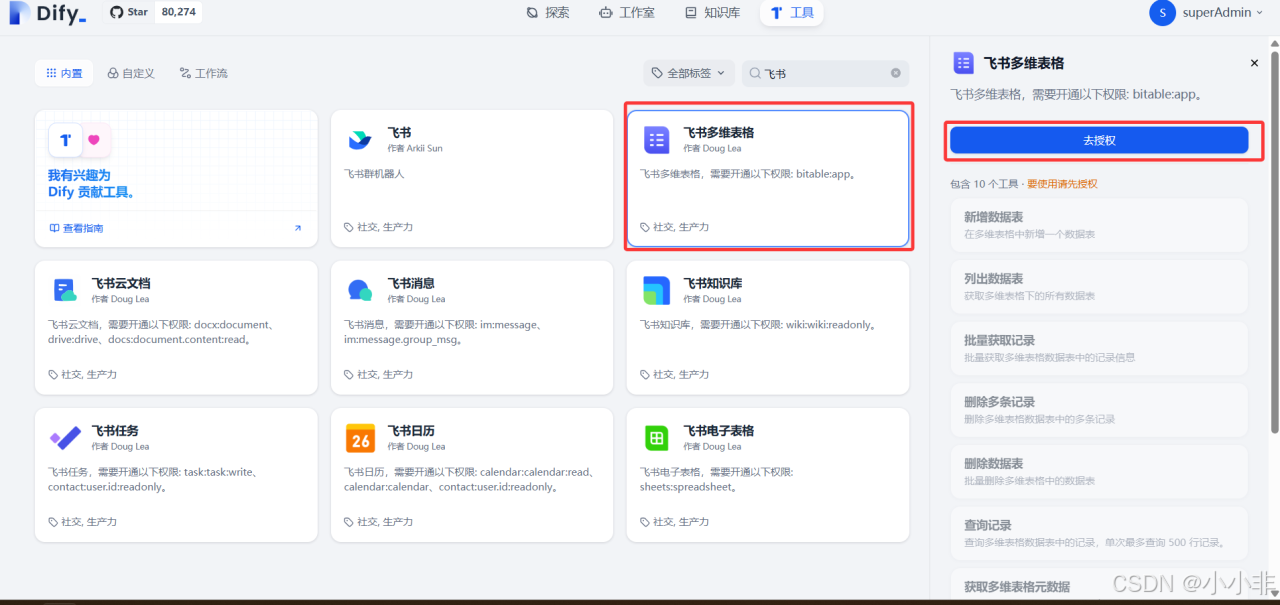
Task: Expand the 全部标签 filter dropdown
Action: pos(689,73)
